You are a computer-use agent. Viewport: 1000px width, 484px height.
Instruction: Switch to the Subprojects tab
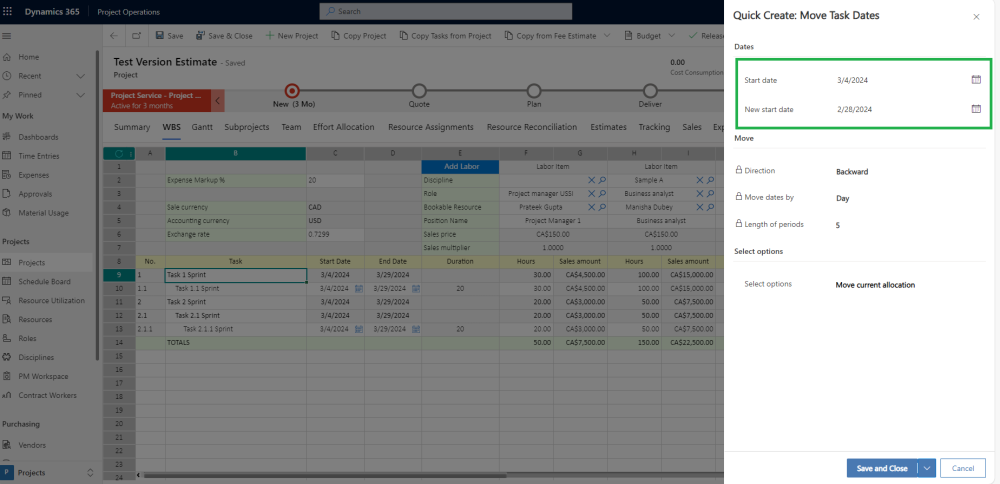coord(247,127)
